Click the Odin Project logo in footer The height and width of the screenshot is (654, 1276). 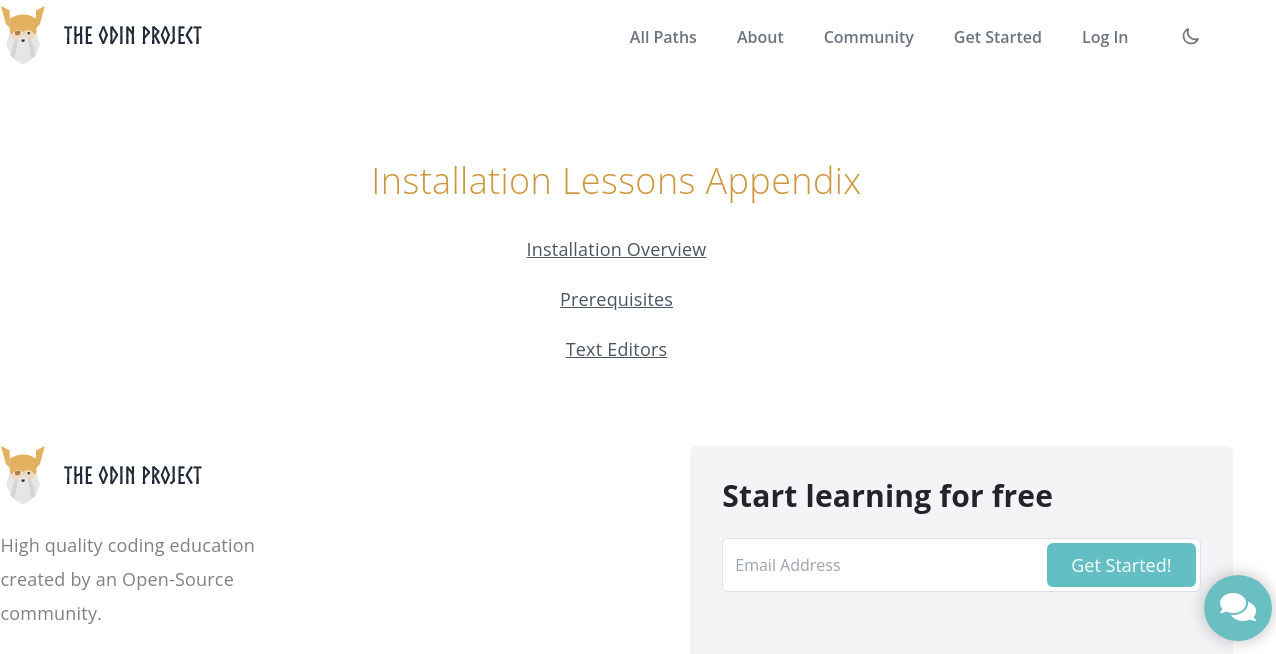[22, 475]
